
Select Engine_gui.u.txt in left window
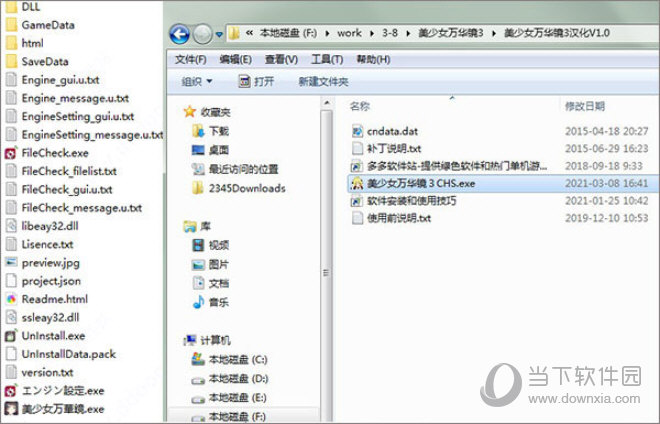[x=53, y=80]
